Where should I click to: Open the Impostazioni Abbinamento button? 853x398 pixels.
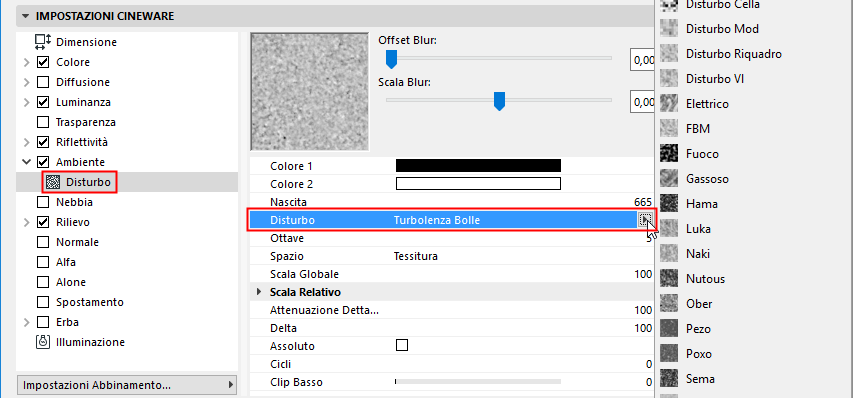pyautogui.click(x=127, y=385)
